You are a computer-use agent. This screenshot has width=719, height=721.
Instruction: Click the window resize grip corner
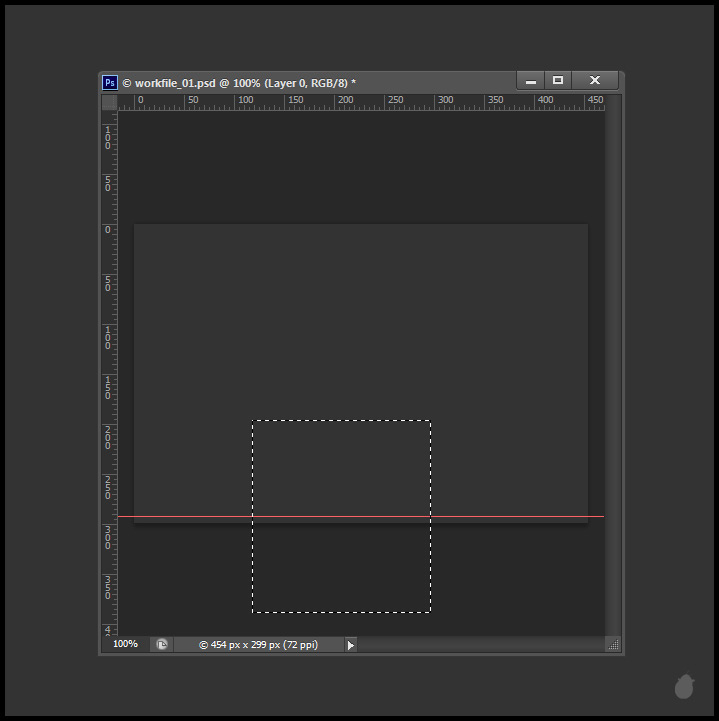(613, 644)
